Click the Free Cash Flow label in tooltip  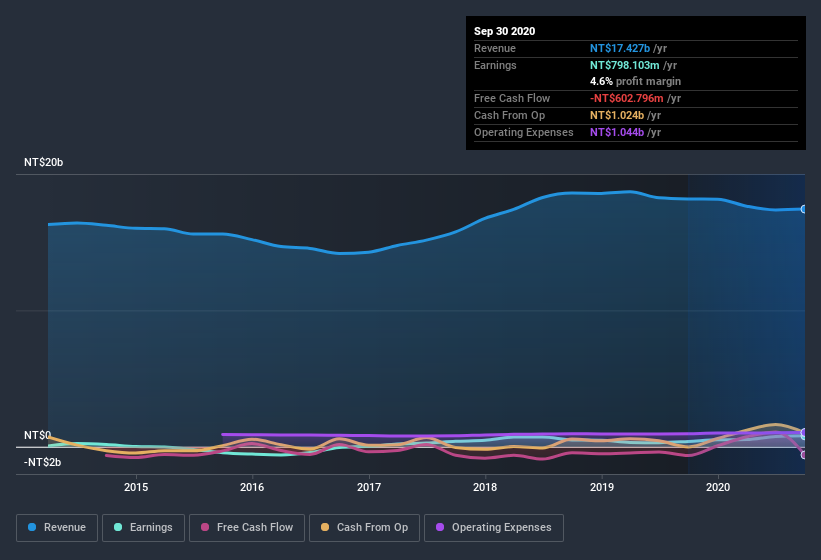coord(512,98)
